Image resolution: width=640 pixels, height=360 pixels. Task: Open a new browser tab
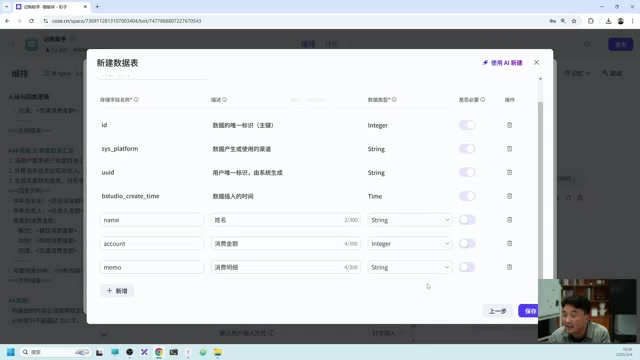[97, 7]
